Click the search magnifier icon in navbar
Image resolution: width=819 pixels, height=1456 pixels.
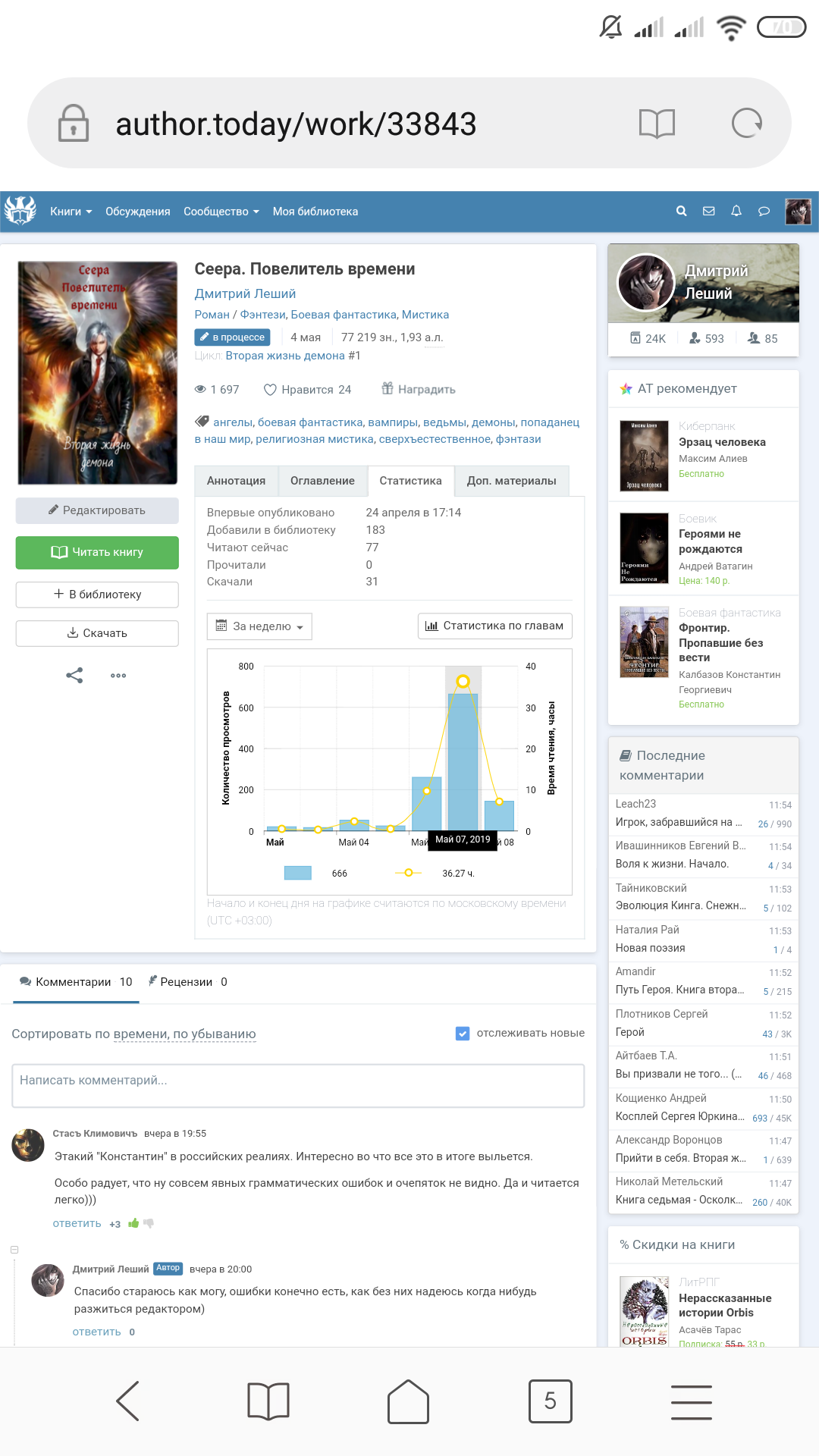pos(681,212)
